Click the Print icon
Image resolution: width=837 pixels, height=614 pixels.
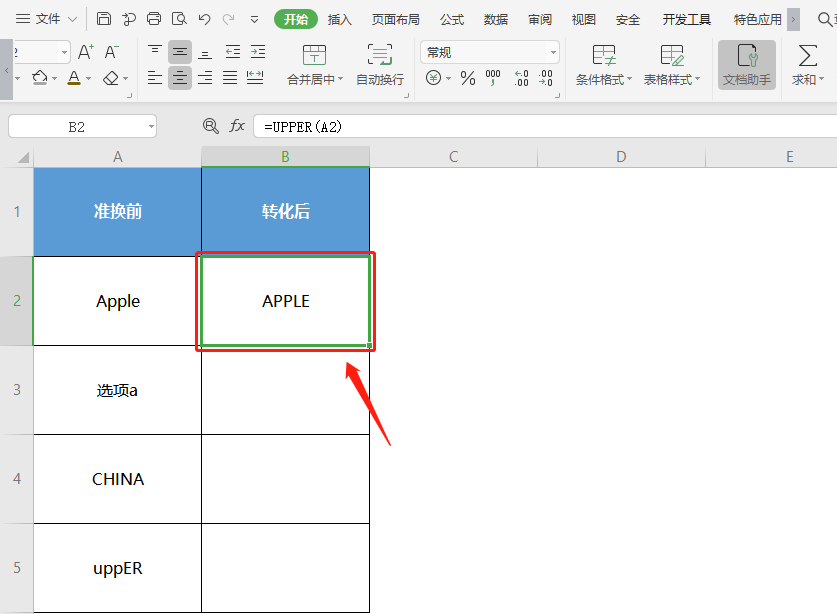(154, 19)
